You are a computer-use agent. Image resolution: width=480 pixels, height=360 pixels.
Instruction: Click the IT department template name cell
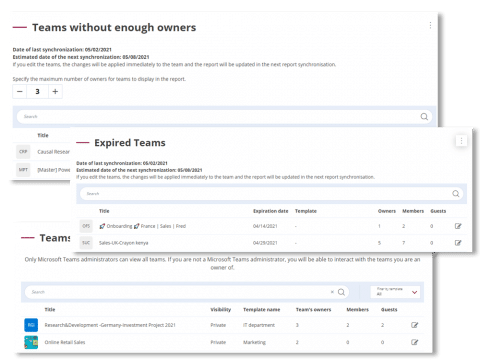pyautogui.click(x=259, y=325)
